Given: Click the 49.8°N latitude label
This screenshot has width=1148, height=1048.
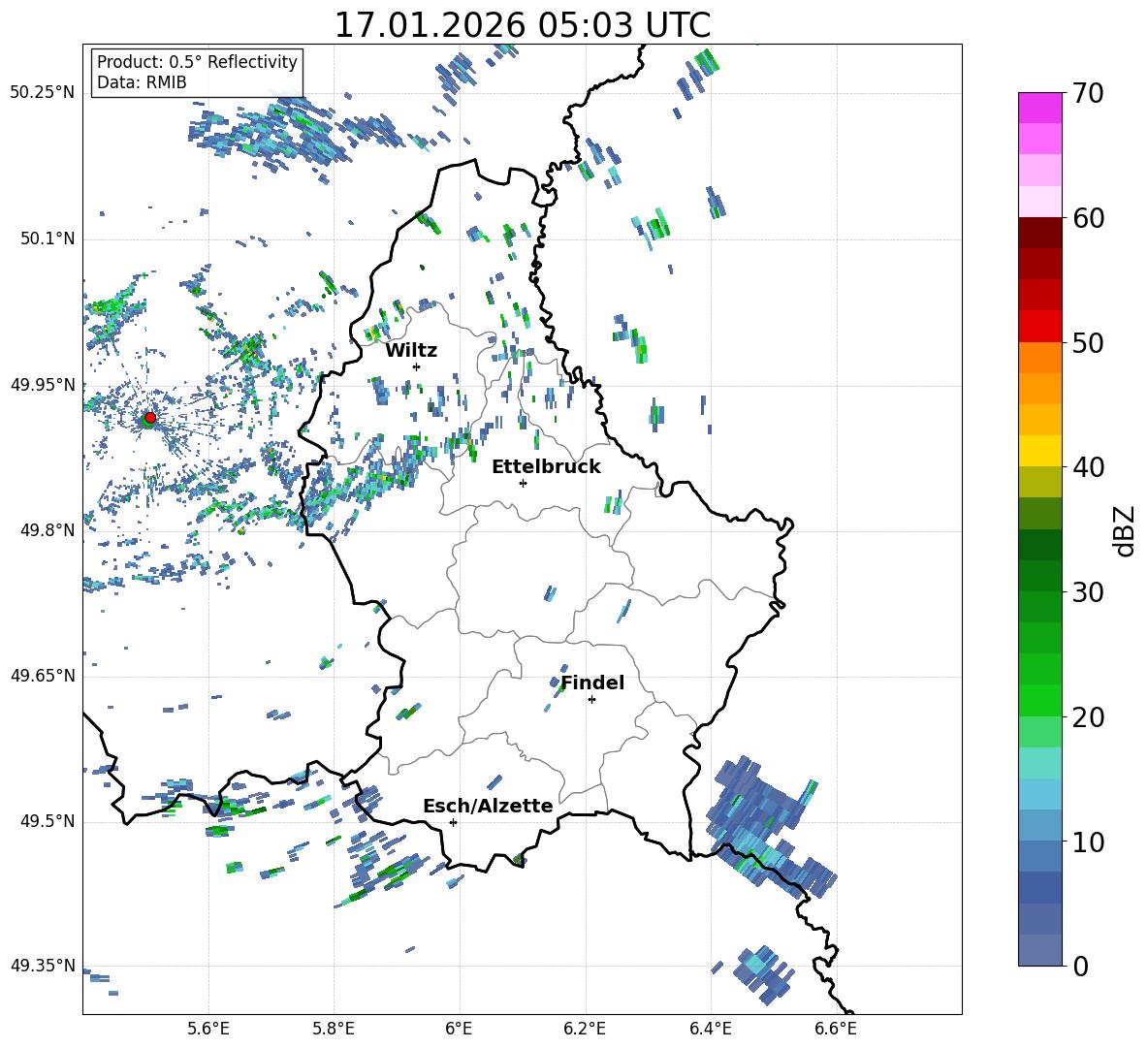Looking at the screenshot, I should point(48,530).
